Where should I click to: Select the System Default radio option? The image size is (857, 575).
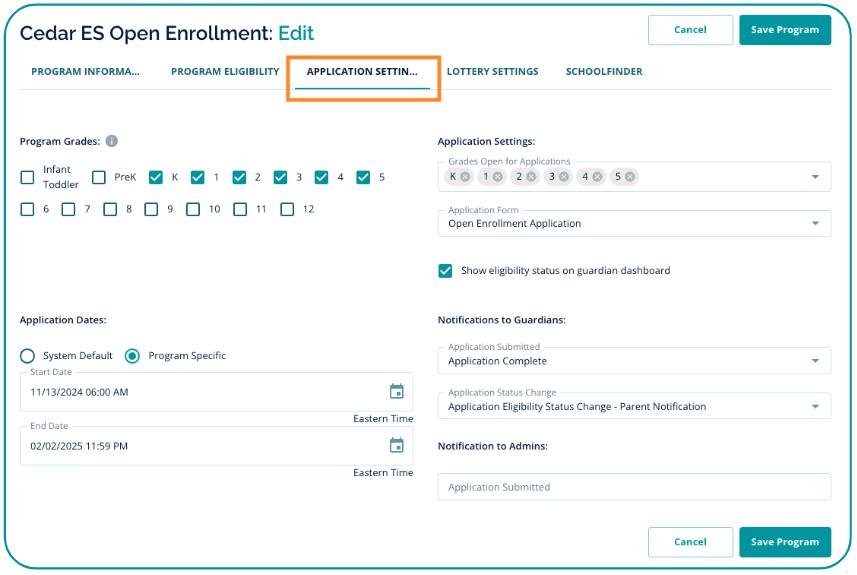[27, 356]
